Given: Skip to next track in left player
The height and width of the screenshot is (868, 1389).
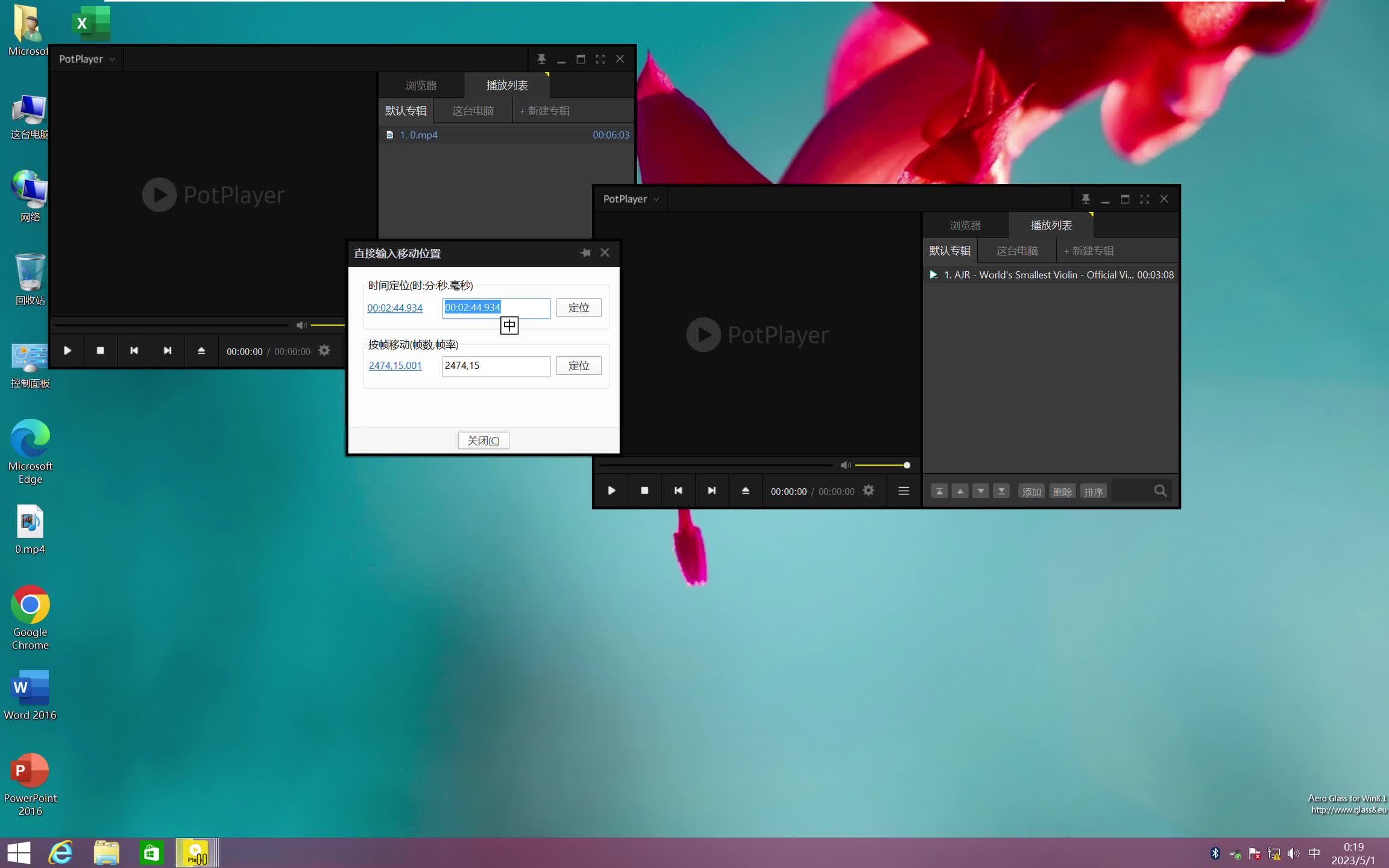Looking at the screenshot, I should click(168, 351).
